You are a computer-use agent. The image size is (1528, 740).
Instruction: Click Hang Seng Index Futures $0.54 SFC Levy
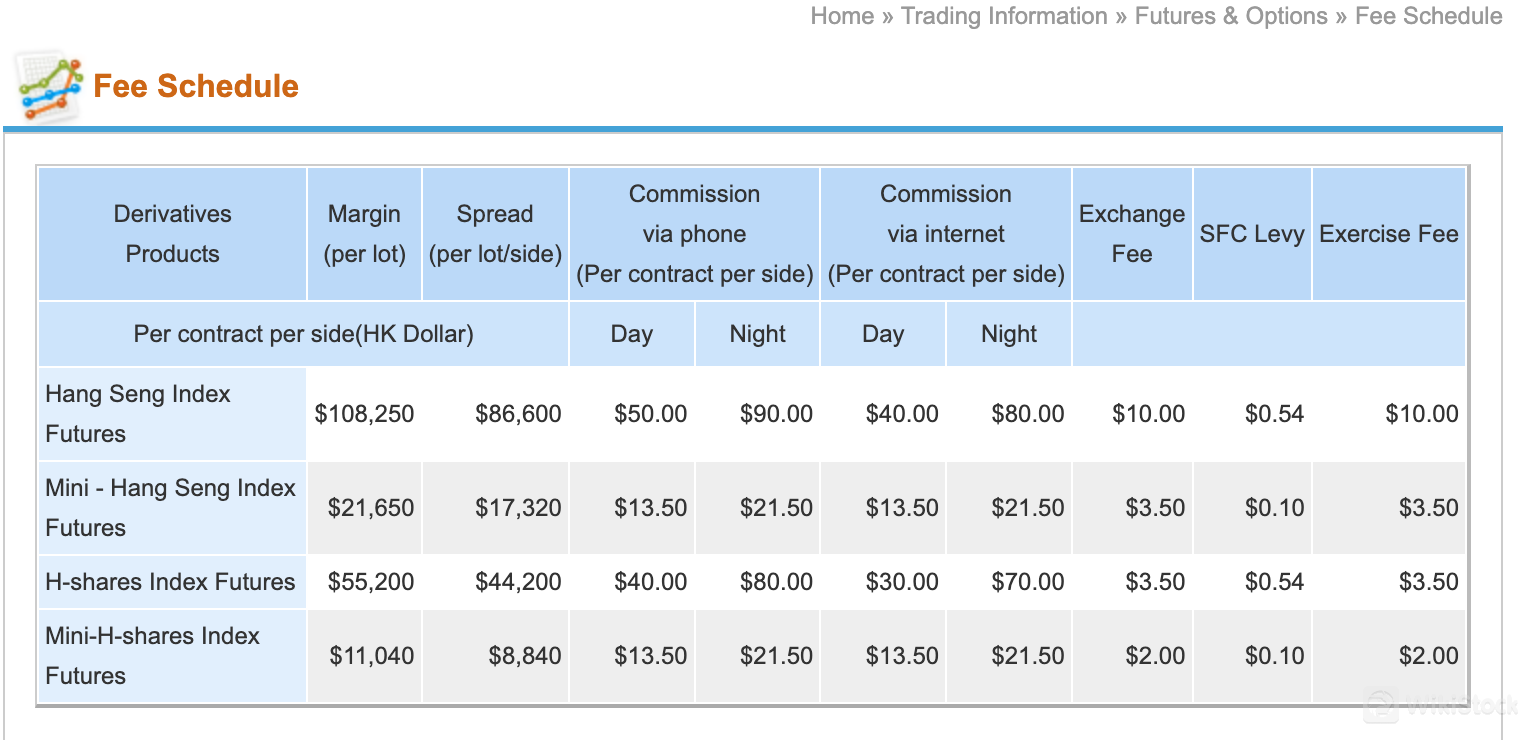click(1275, 414)
